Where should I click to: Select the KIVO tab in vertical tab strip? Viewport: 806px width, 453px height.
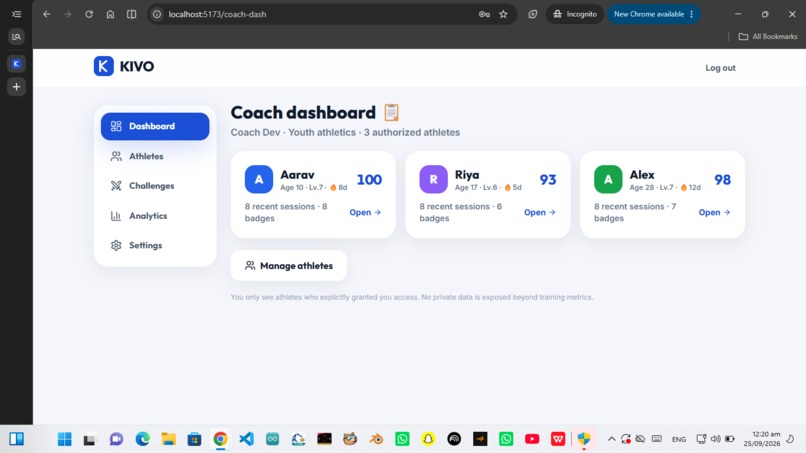(16, 64)
